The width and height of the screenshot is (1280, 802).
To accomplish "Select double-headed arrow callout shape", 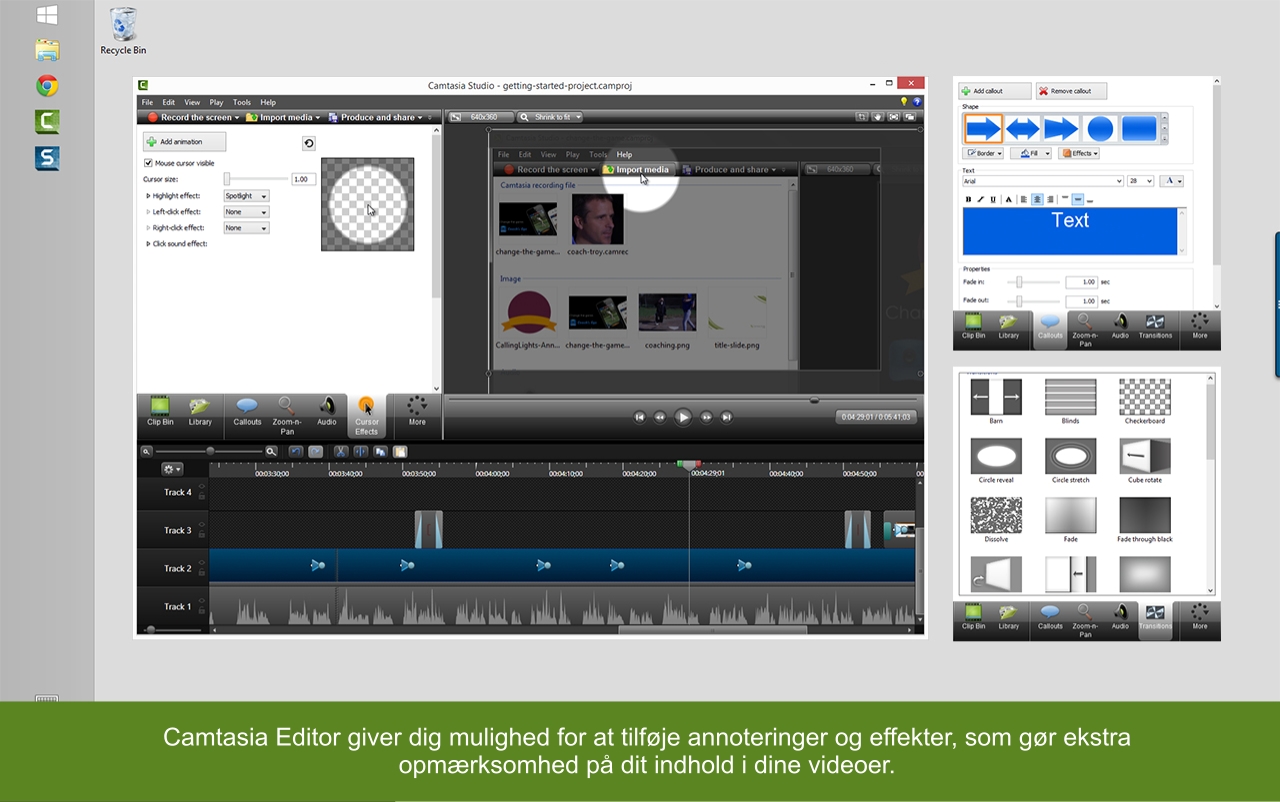I will (x=1022, y=128).
